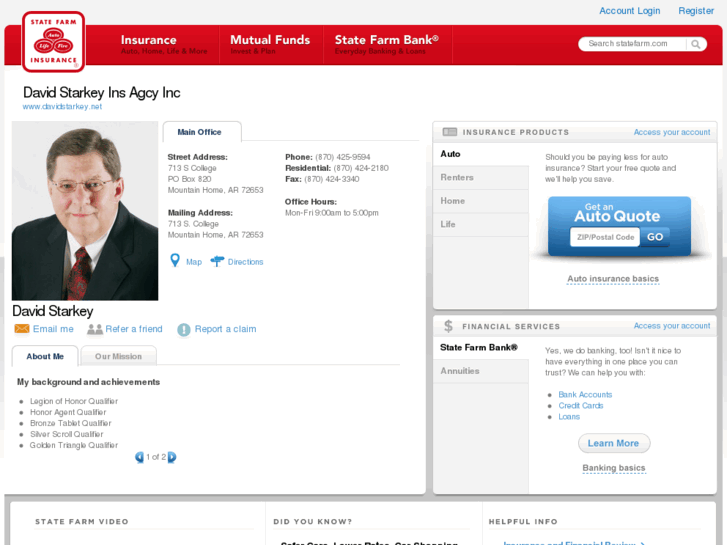Image resolution: width=727 pixels, height=545 pixels.
Task: Open the Mutual Funds navigation menu
Action: [x=270, y=45]
